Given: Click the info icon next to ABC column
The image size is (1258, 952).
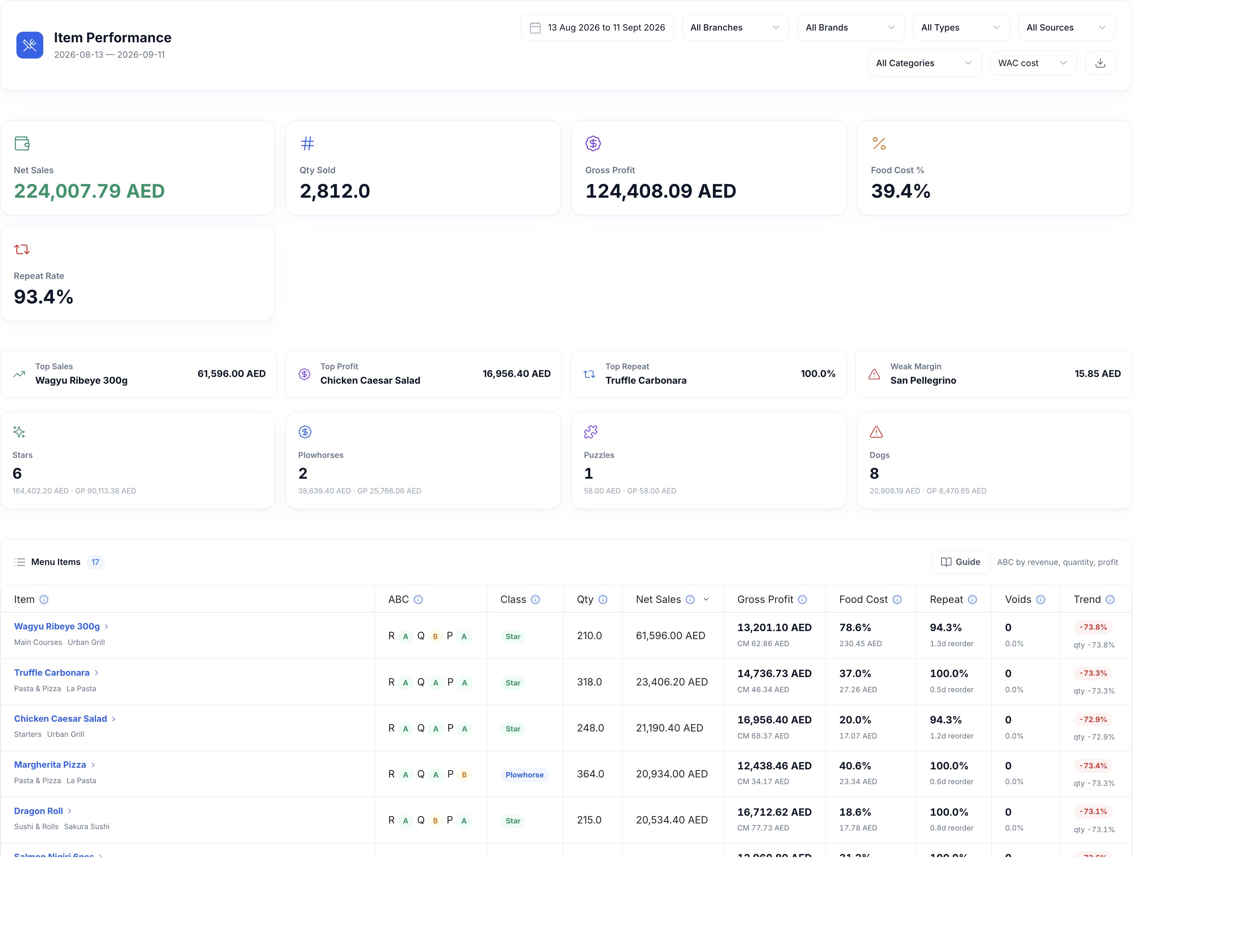Looking at the screenshot, I should [418, 600].
